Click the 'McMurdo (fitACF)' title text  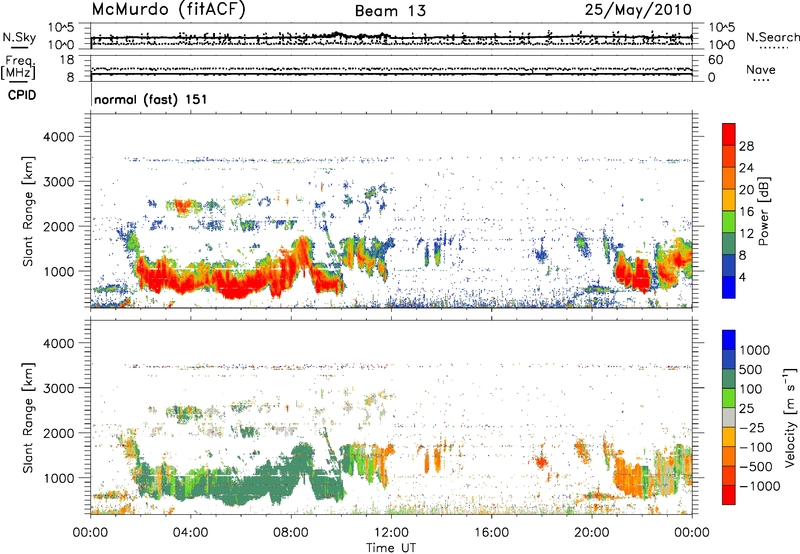coord(168,10)
